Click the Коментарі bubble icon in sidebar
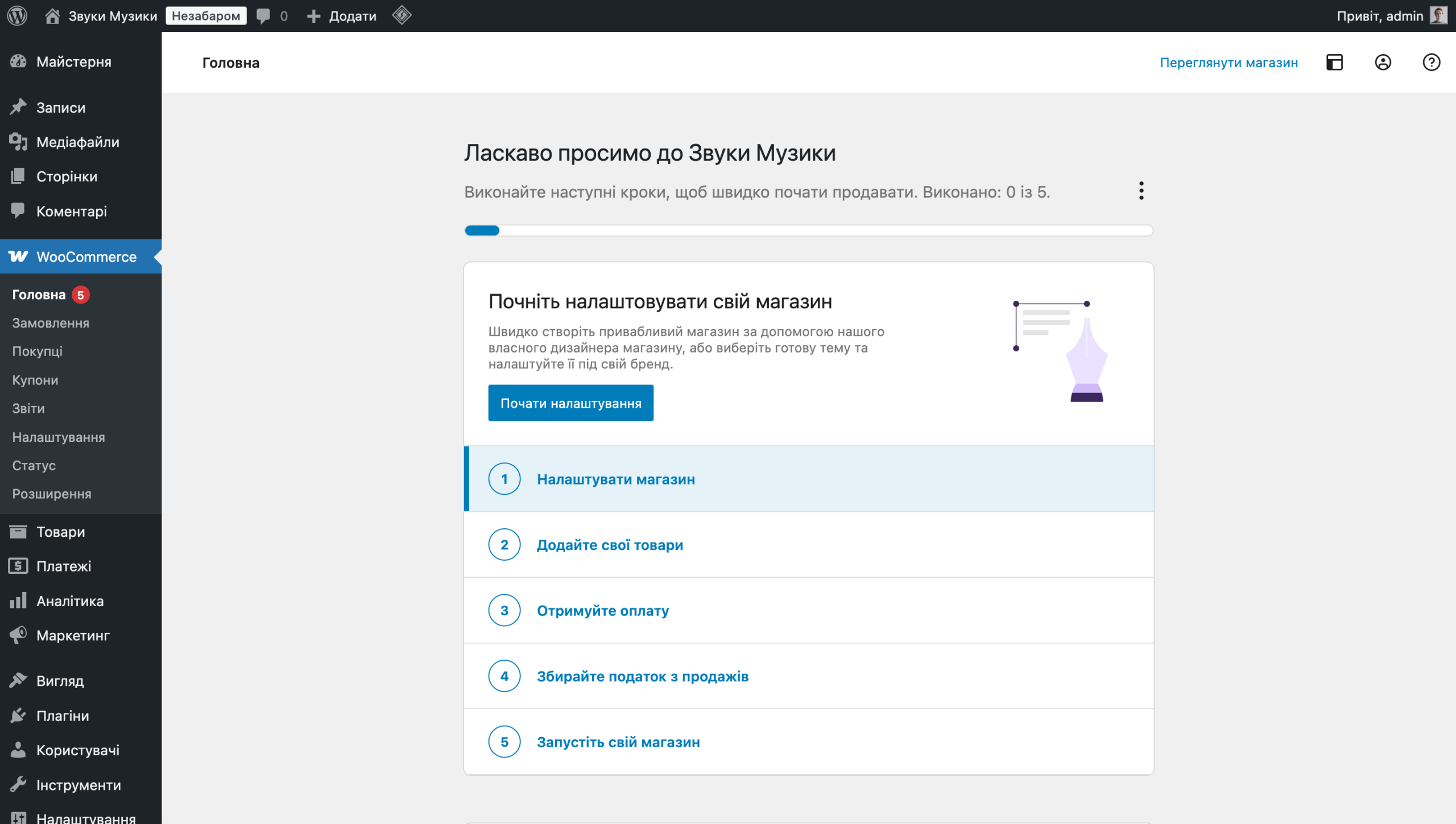Viewport: 1456px width, 824px height. 18,211
